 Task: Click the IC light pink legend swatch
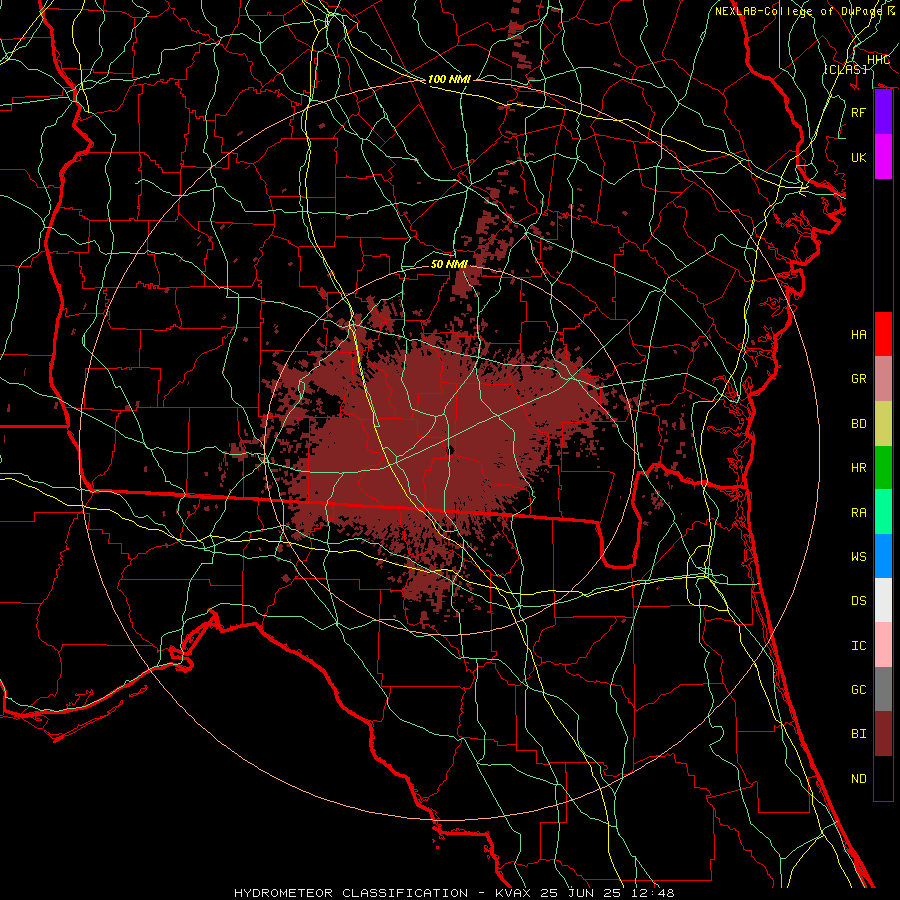pyautogui.click(x=883, y=645)
